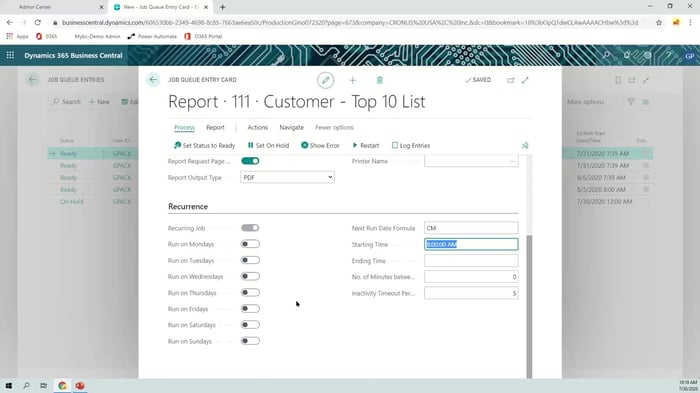Go back using card's arrow icon
Image resolution: width=700 pixels, height=393 pixels.
[x=153, y=80]
